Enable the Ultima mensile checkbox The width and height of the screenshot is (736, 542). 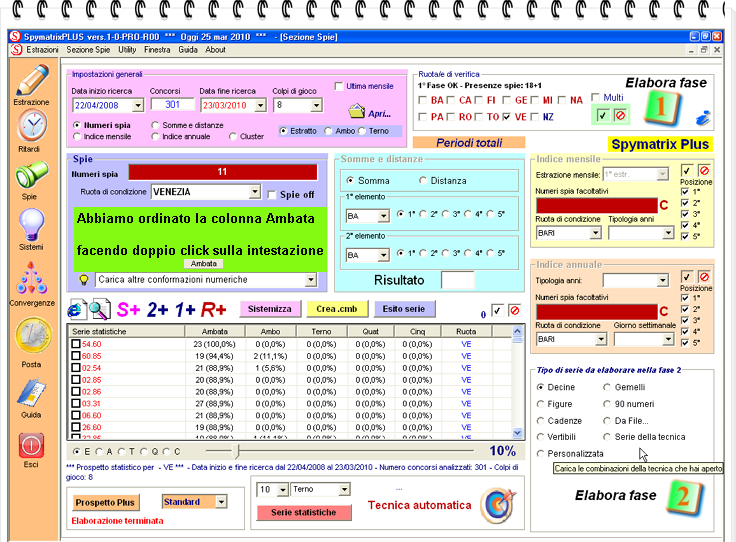pos(339,86)
